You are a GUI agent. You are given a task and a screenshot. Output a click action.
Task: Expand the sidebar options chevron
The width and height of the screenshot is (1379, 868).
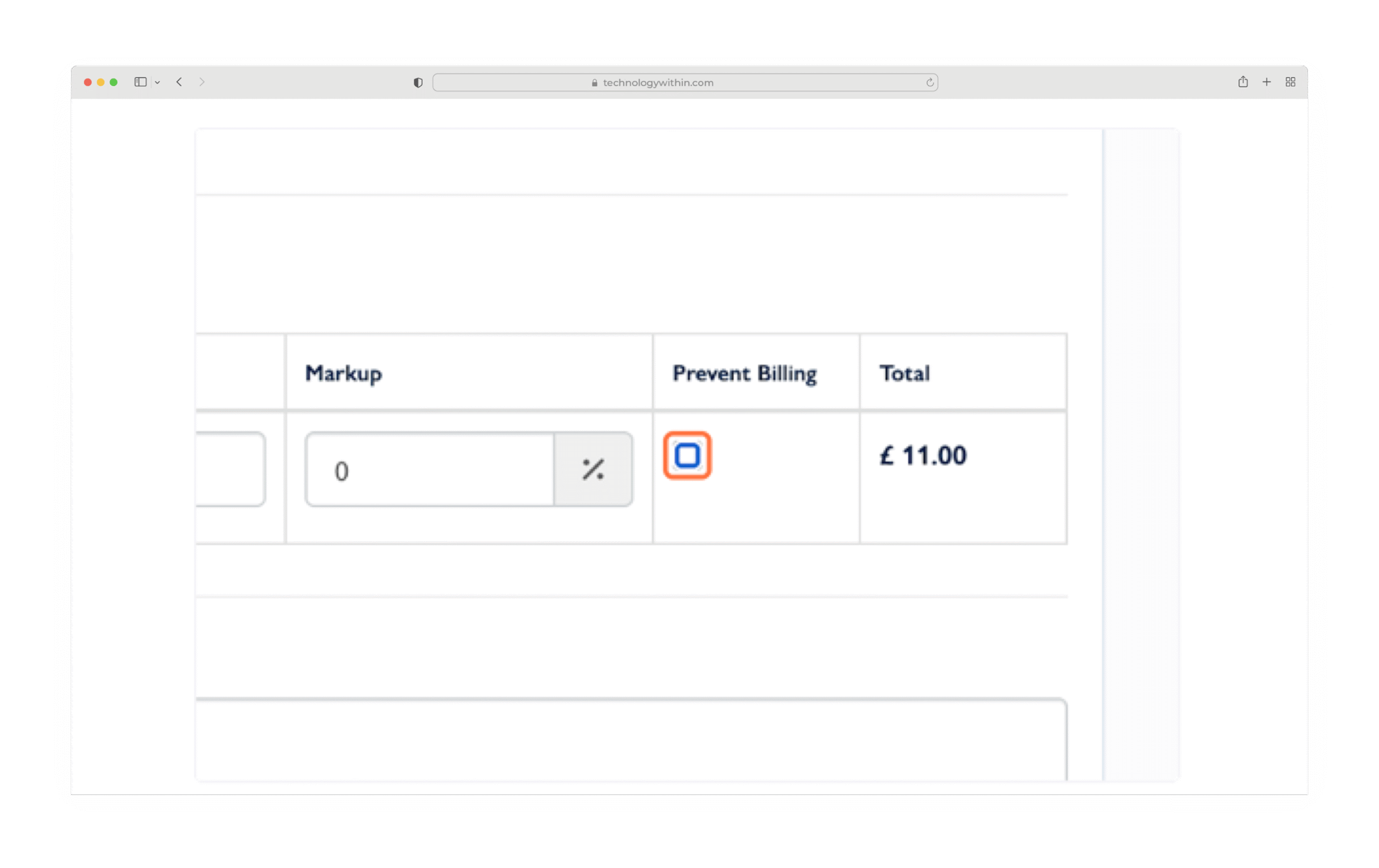click(x=157, y=82)
